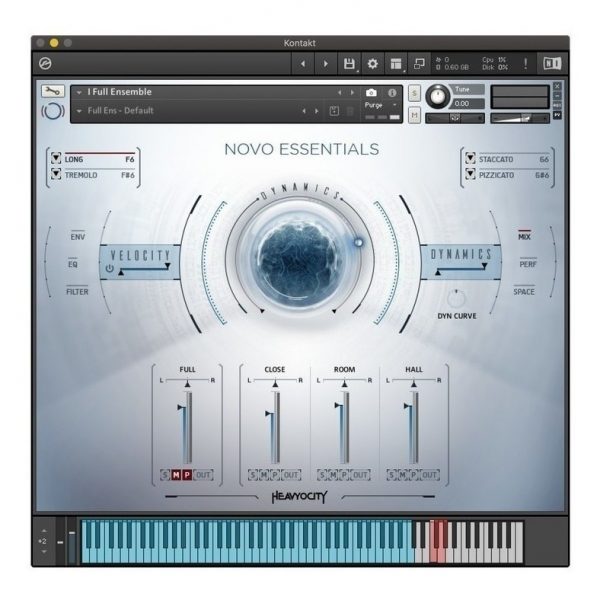Solo the ROOM mic channel

point(322,475)
